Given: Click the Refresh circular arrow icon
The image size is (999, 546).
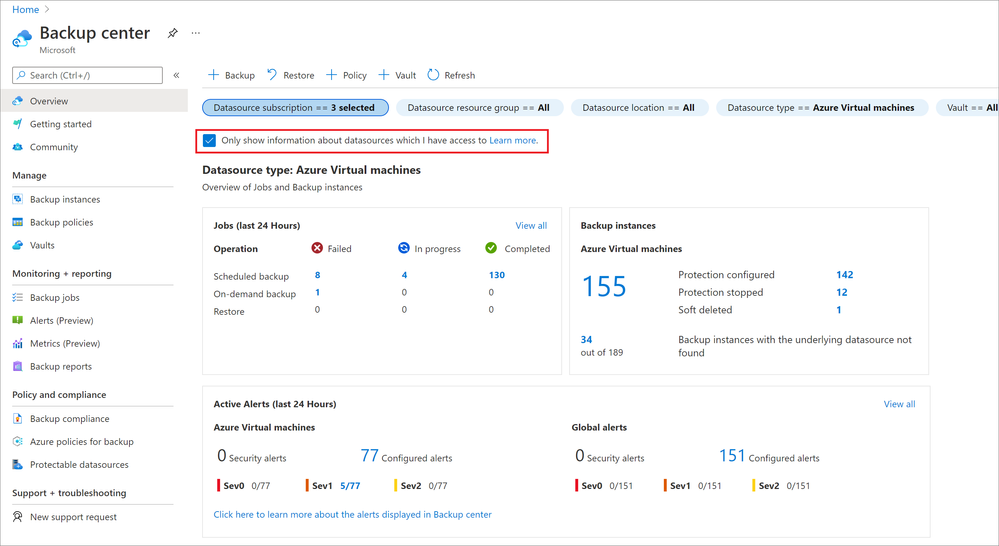Looking at the screenshot, I should (433, 75).
